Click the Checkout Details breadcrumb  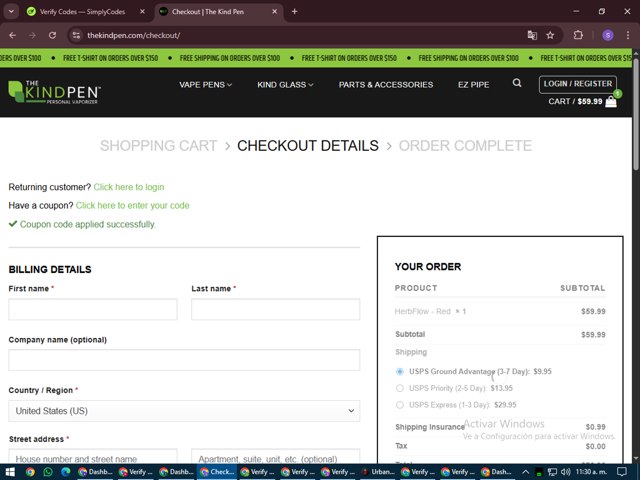[x=308, y=146]
